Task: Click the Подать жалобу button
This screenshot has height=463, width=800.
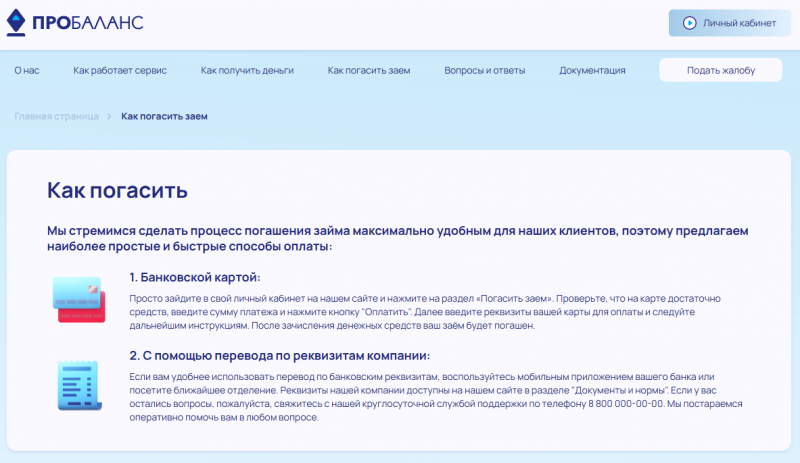Action: [720, 70]
